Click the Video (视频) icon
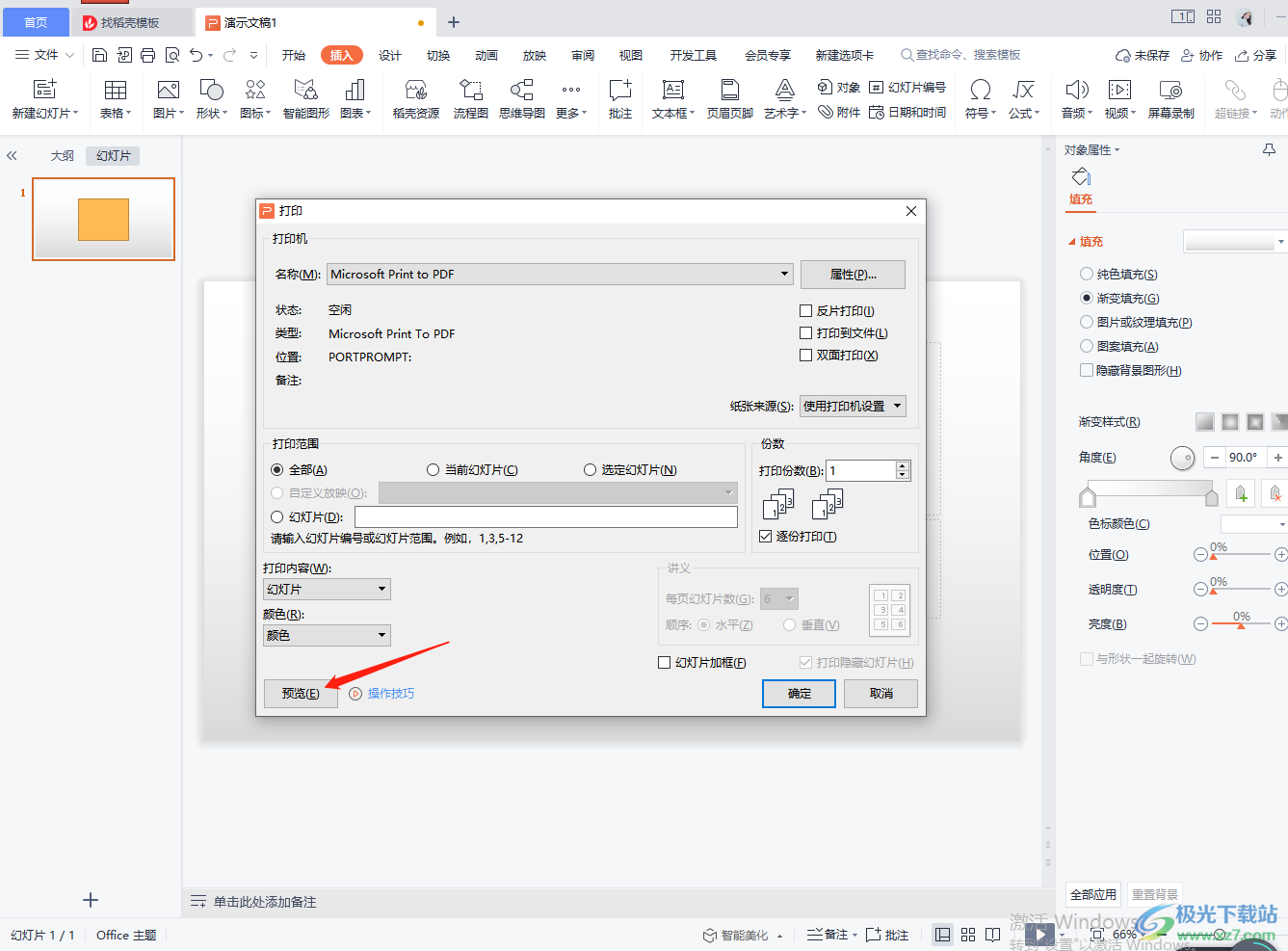Viewport: 1288px width, 951px height. coord(1119,99)
